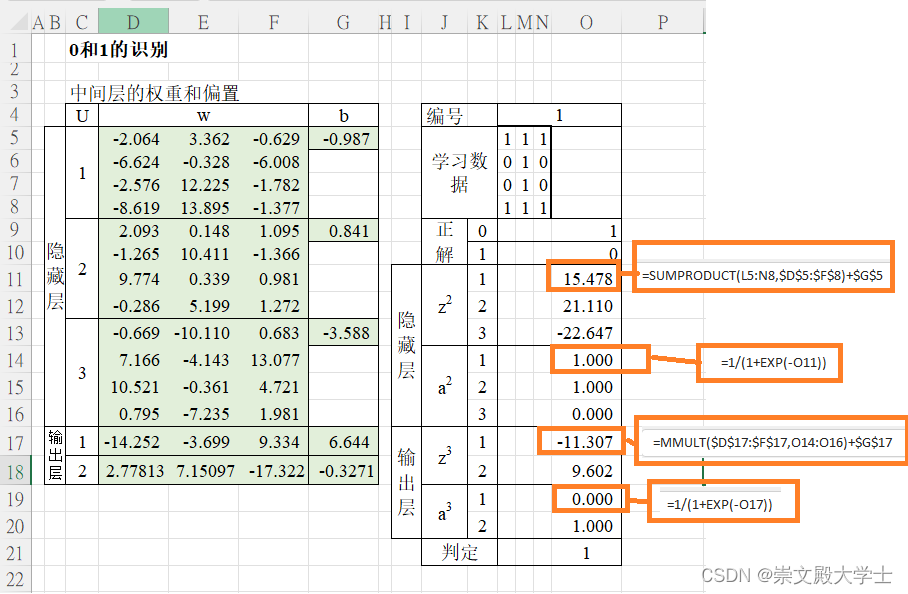
Task: Select cell with value 3.362
Action: (x=204, y=139)
